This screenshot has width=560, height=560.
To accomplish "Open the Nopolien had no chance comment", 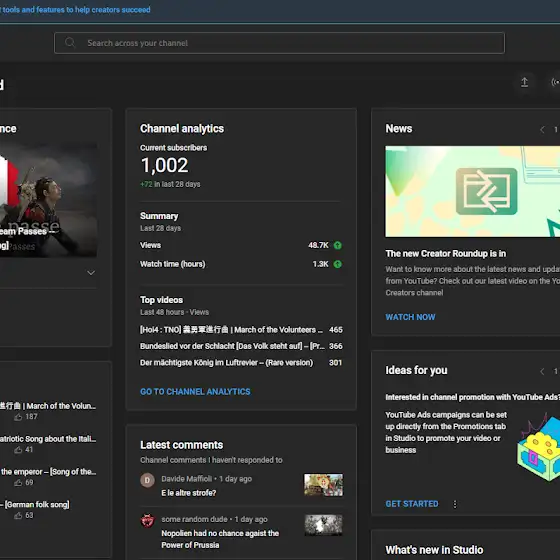I will coord(220,539).
